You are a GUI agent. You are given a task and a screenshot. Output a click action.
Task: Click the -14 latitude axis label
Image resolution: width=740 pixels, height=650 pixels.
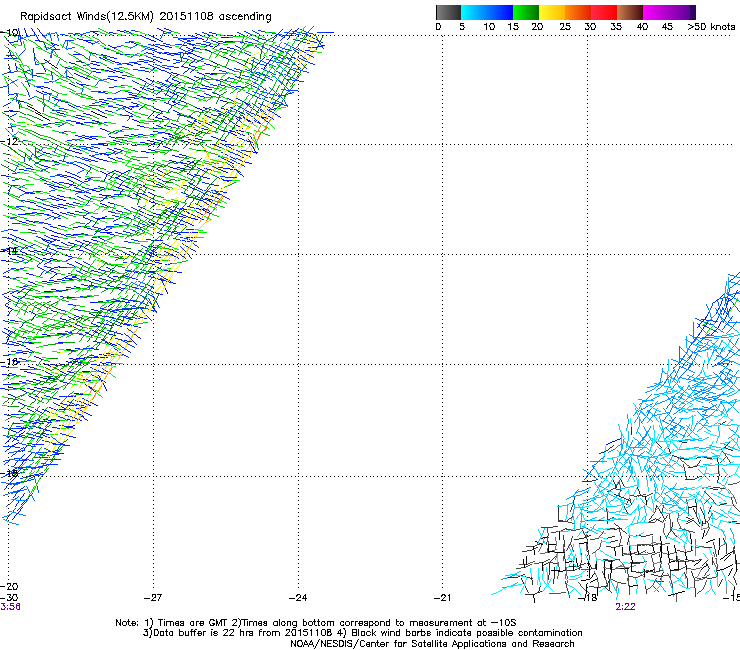[x=9, y=251]
